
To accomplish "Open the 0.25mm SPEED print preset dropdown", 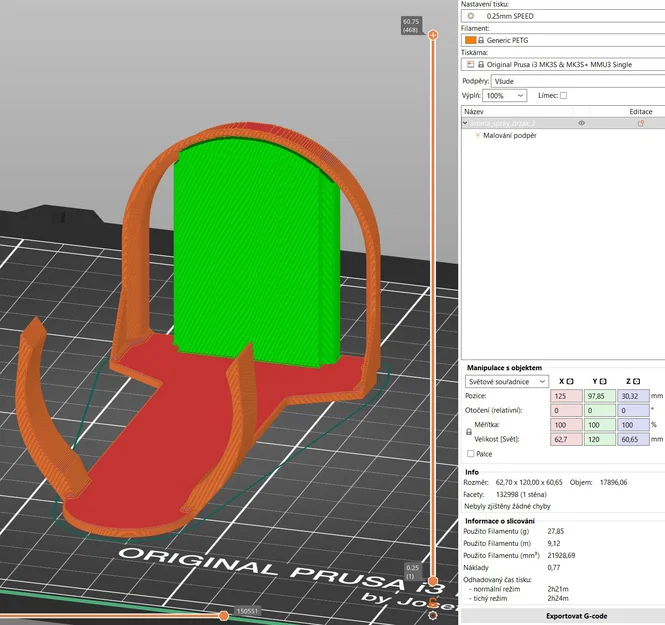I will point(563,16).
